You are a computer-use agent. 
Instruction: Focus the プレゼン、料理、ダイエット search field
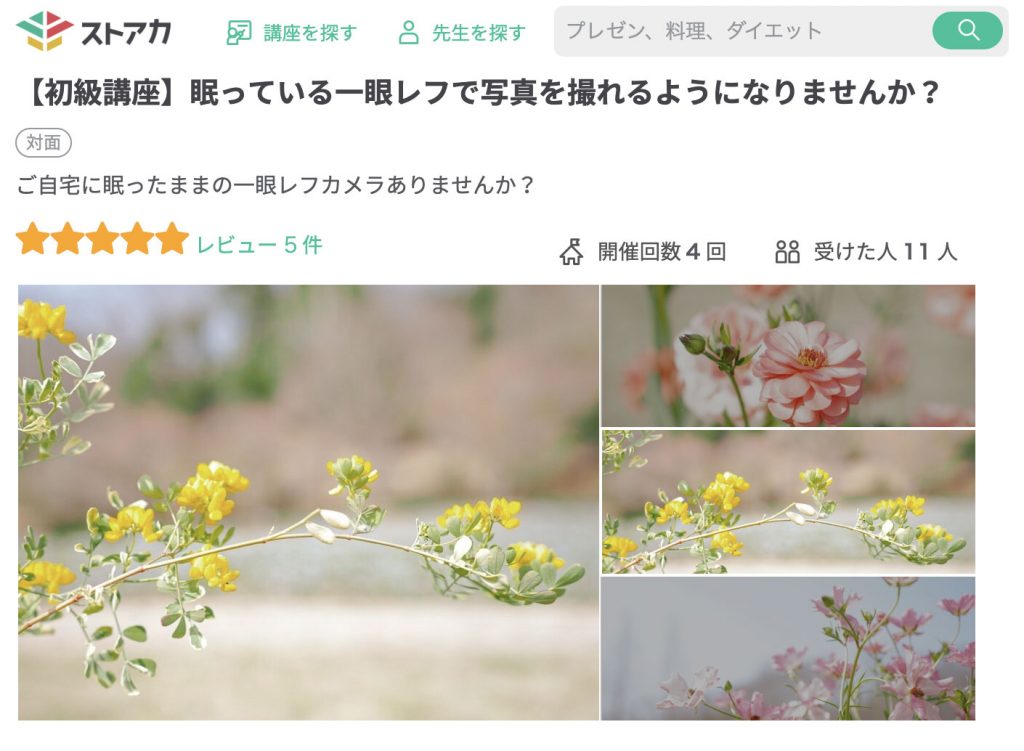click(743, 31)
